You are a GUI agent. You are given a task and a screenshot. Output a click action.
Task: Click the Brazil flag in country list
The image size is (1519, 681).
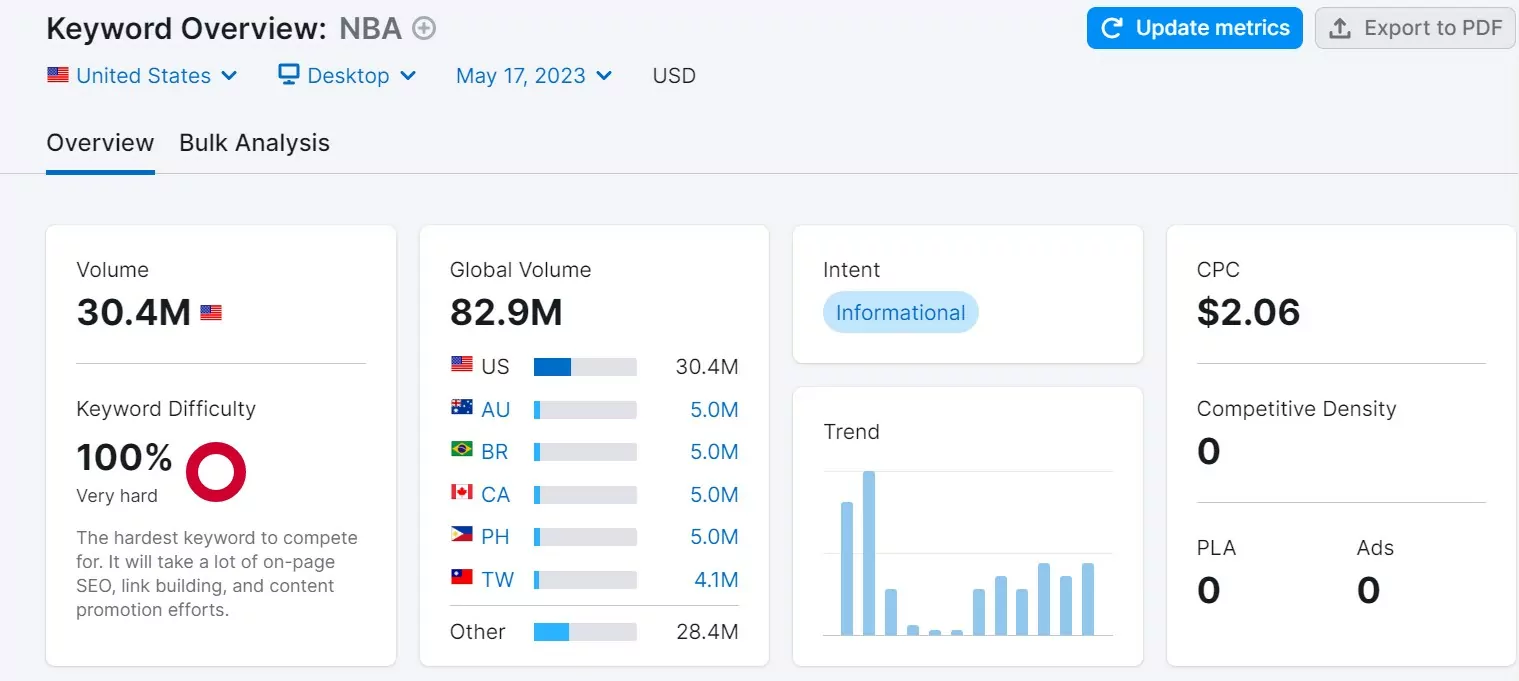click(x=461, y=451)
